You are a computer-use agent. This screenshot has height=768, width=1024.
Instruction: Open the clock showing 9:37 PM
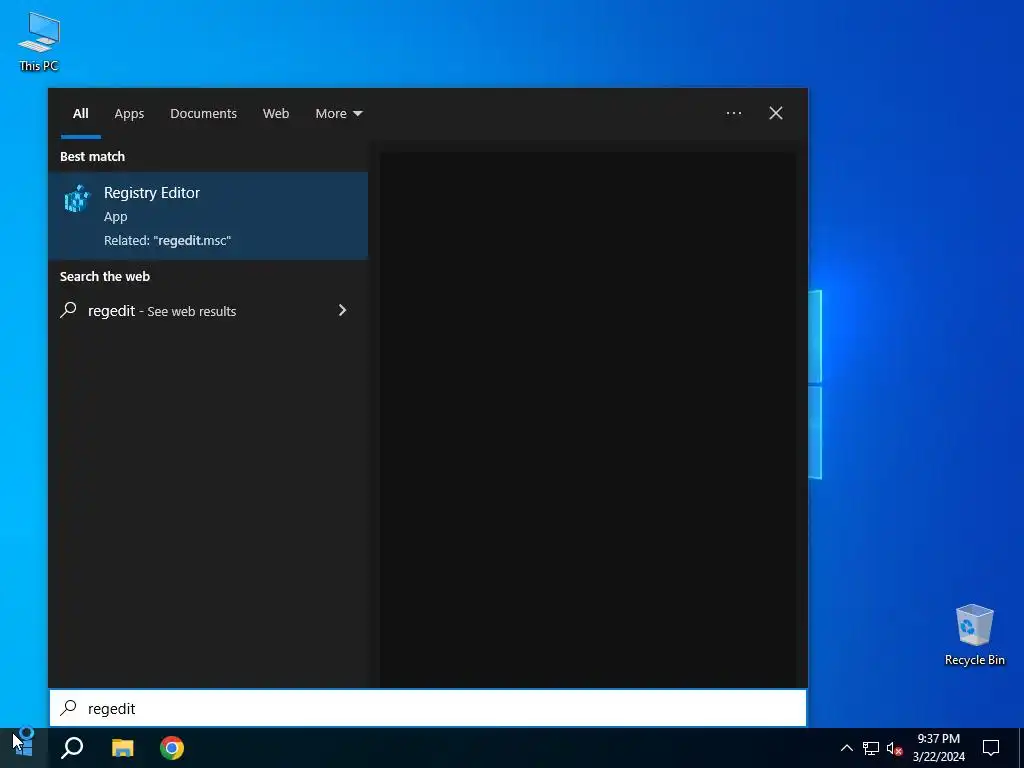tap(938, 748)
